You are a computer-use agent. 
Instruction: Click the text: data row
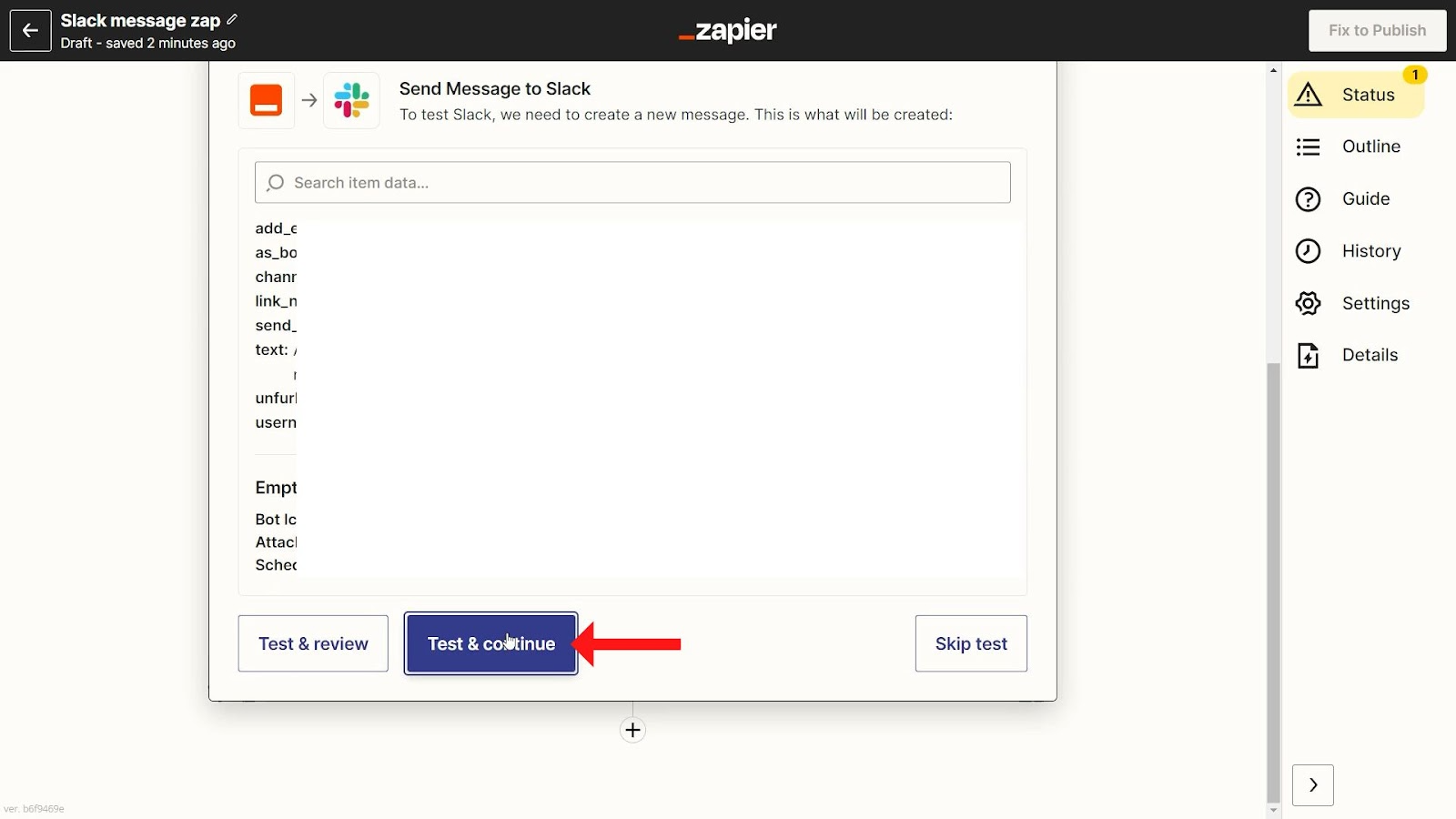click(x=276, y=349)
